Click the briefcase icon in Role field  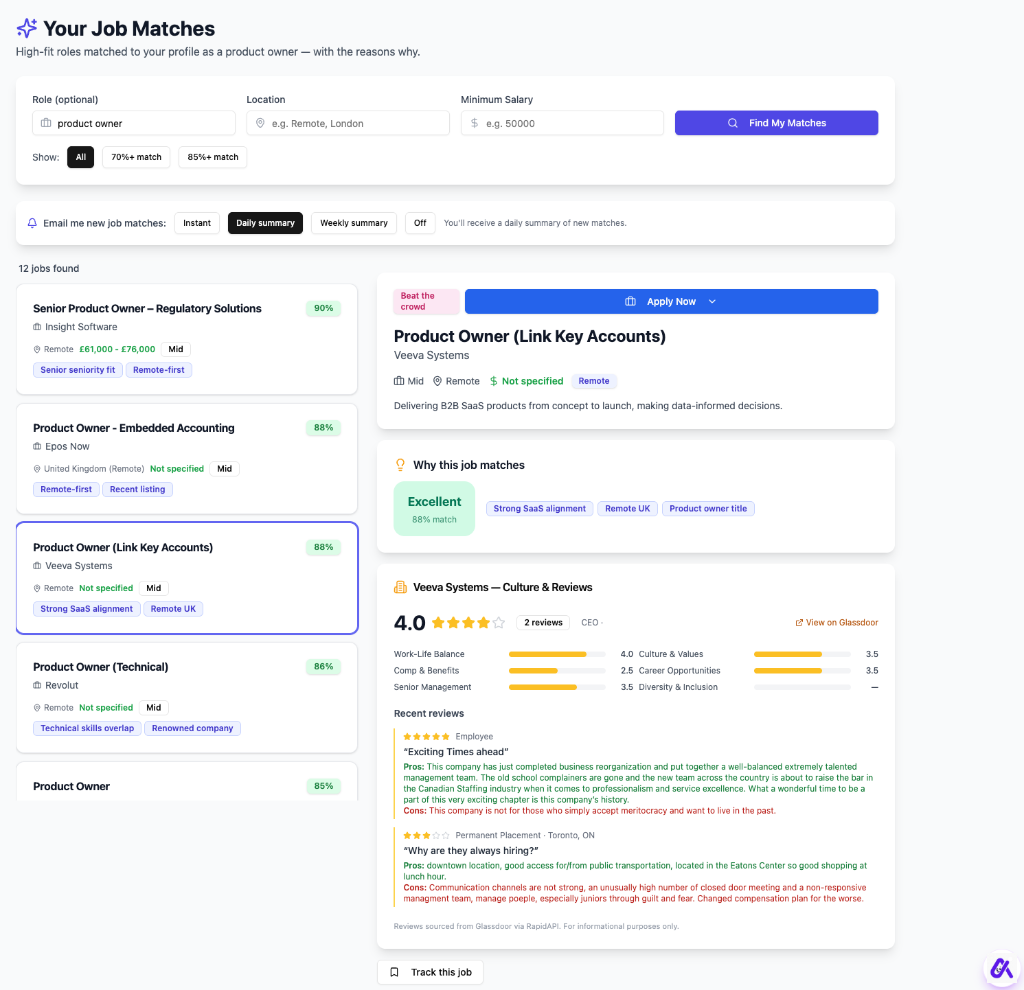pyautogui.click(x=46, y=123)
